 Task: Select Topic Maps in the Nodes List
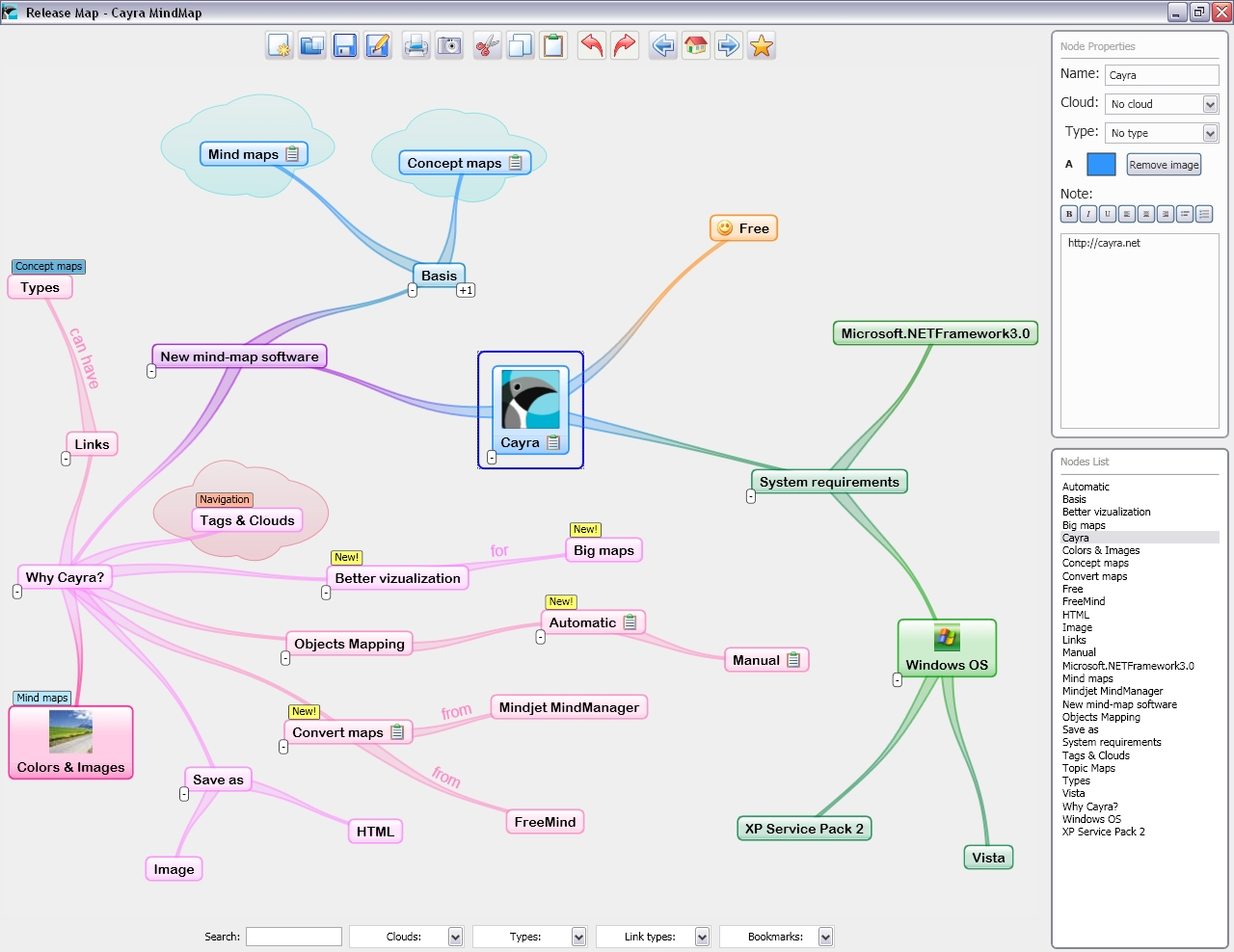1088,768
